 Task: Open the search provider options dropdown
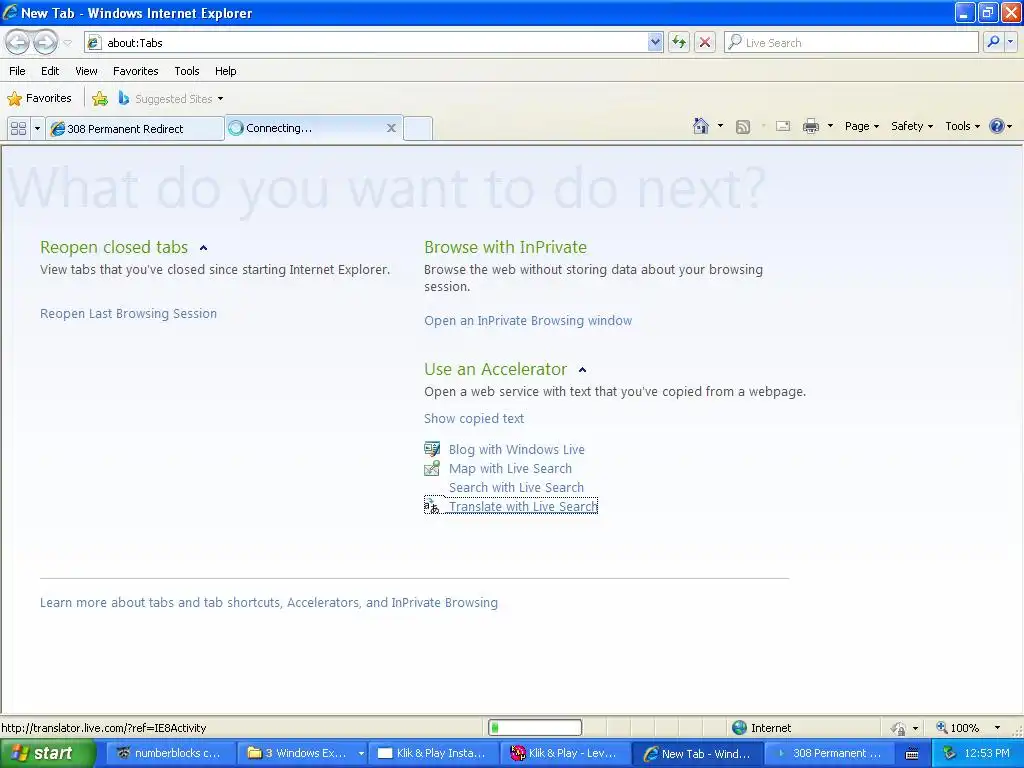tap(1010, 42)
